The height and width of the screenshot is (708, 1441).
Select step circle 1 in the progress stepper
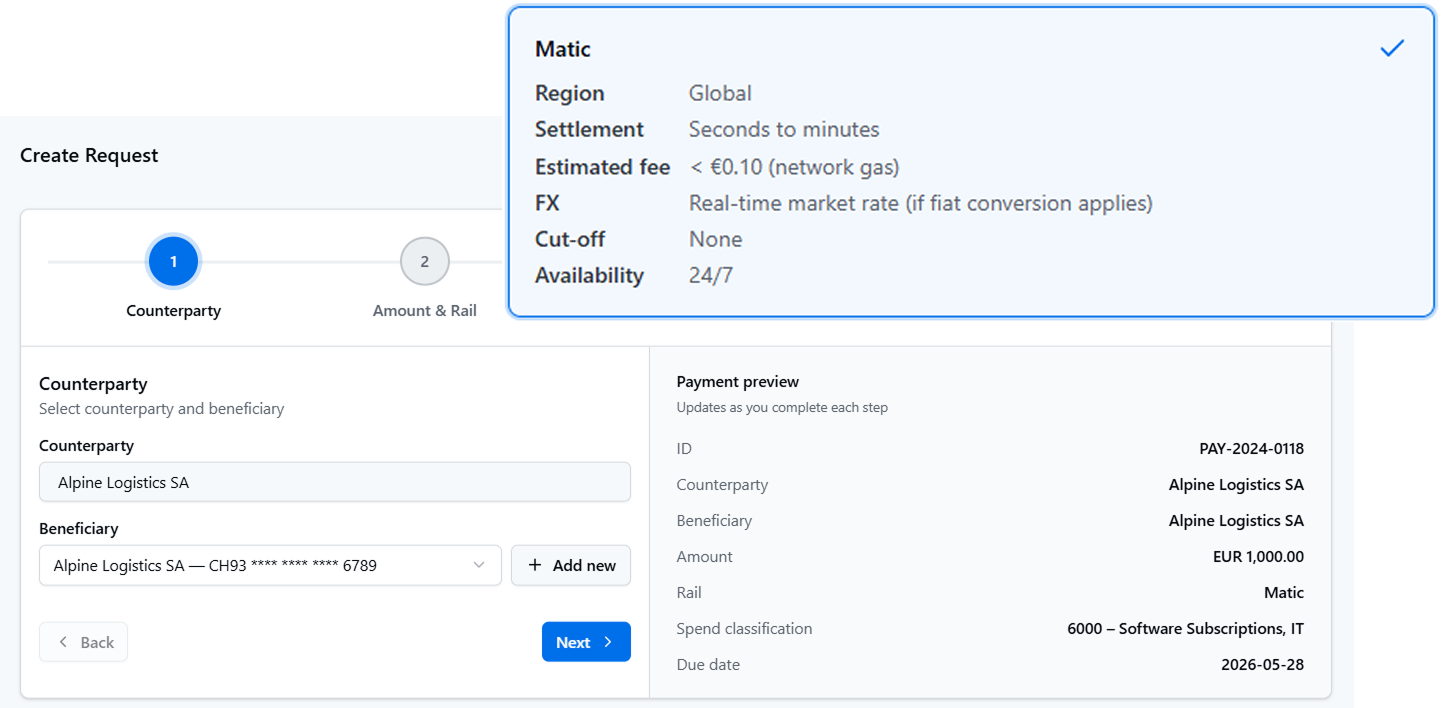coord(173,261)
